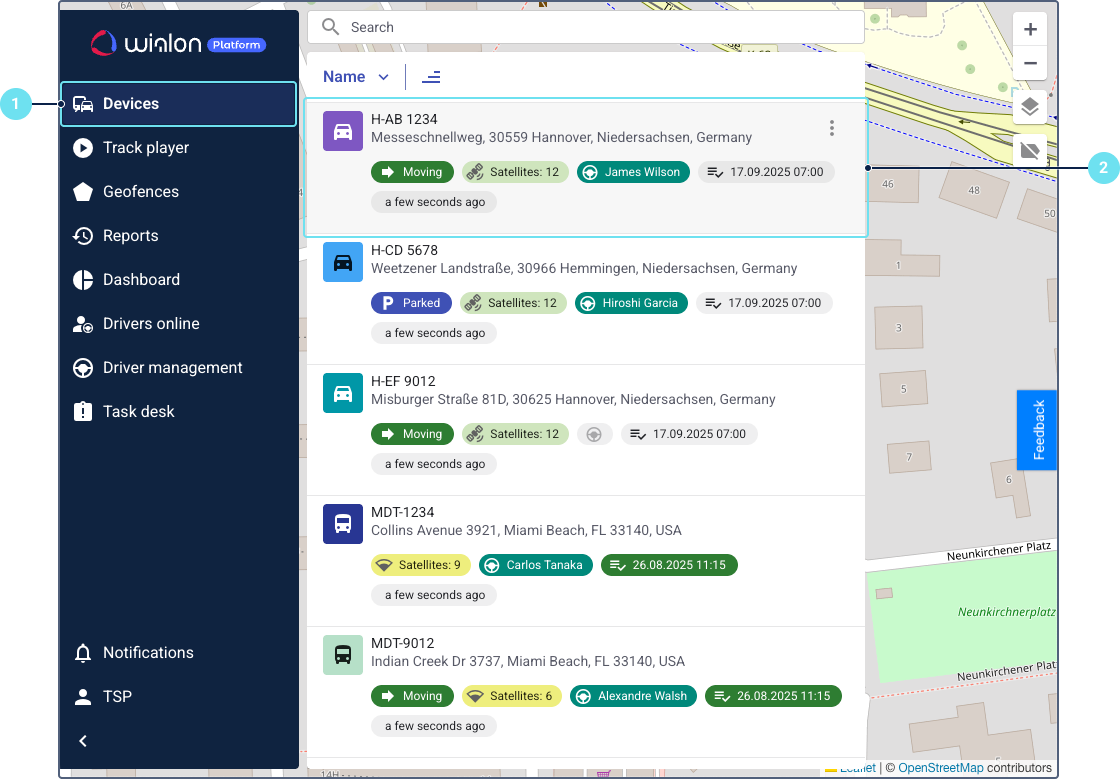Click the blue Feedback button
This screenshot has height=779, width=1120.
(x=1037, y=430)
